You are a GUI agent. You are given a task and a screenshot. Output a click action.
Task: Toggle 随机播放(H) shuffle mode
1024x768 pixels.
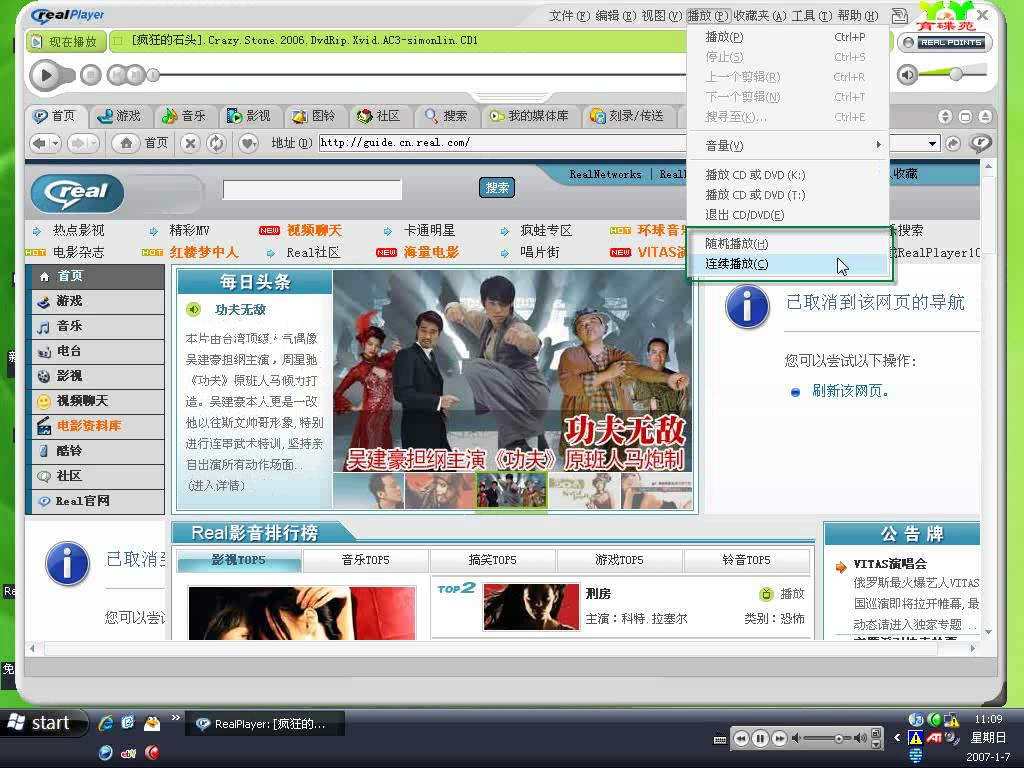788,244
